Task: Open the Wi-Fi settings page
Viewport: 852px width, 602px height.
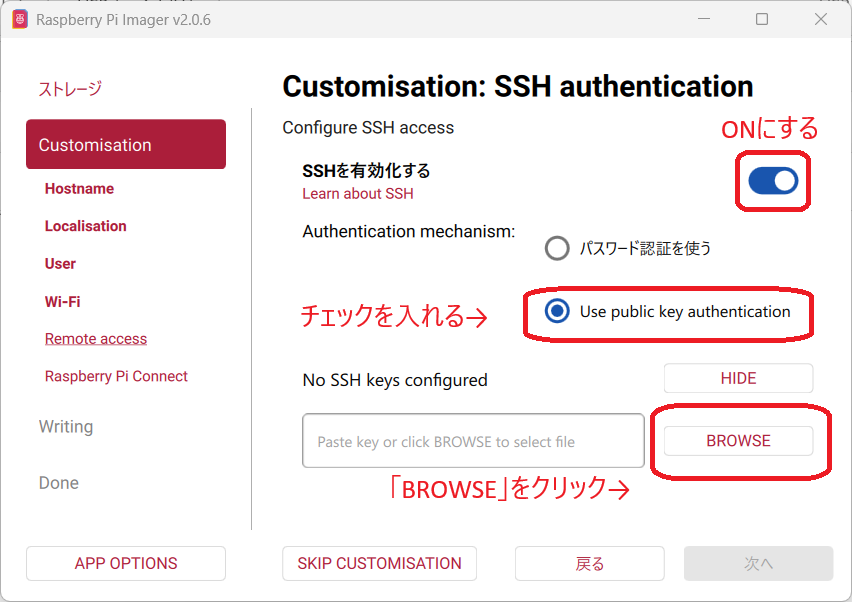Action: coord(62,301)
